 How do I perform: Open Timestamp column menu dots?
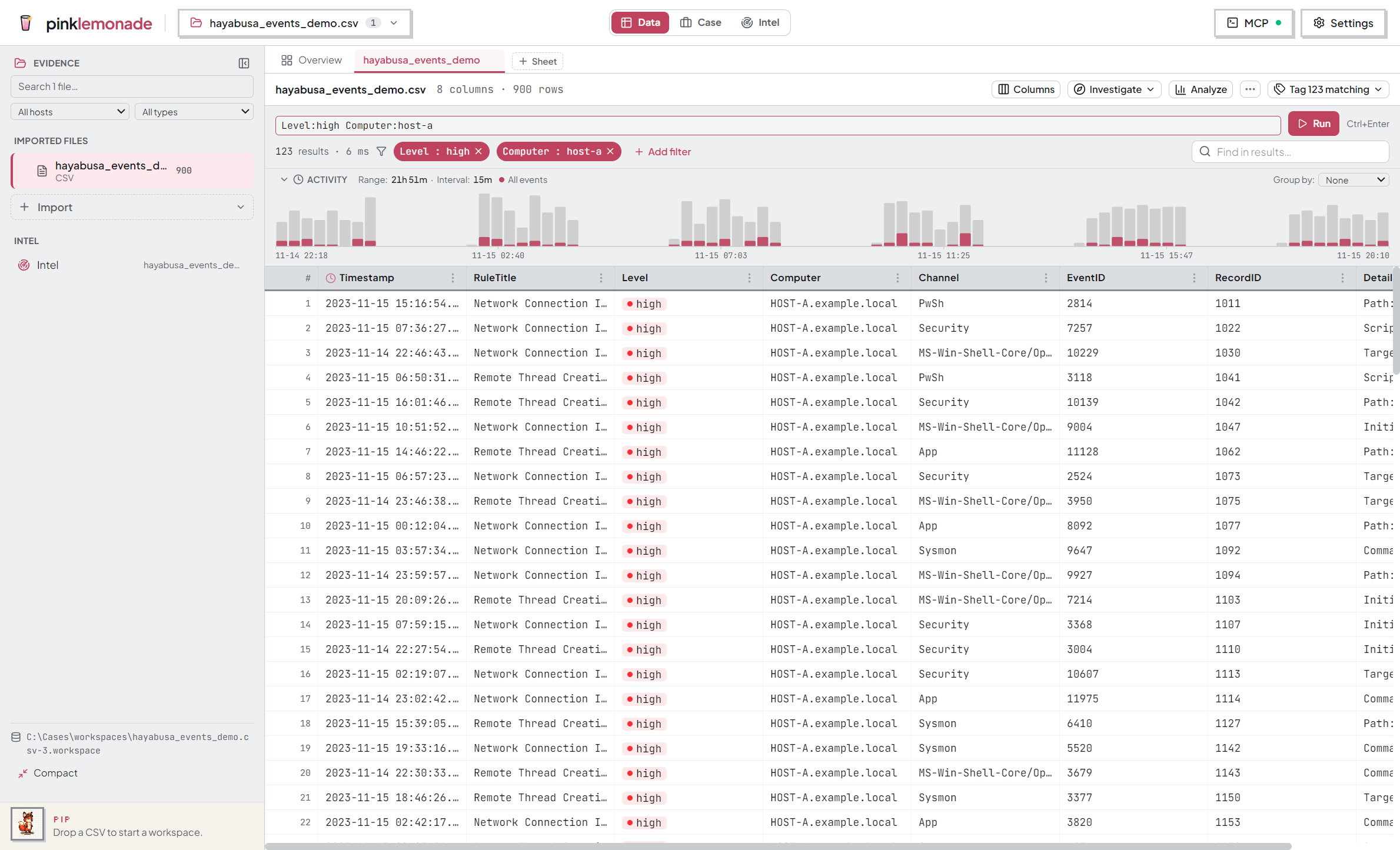[x=453, y=278]
